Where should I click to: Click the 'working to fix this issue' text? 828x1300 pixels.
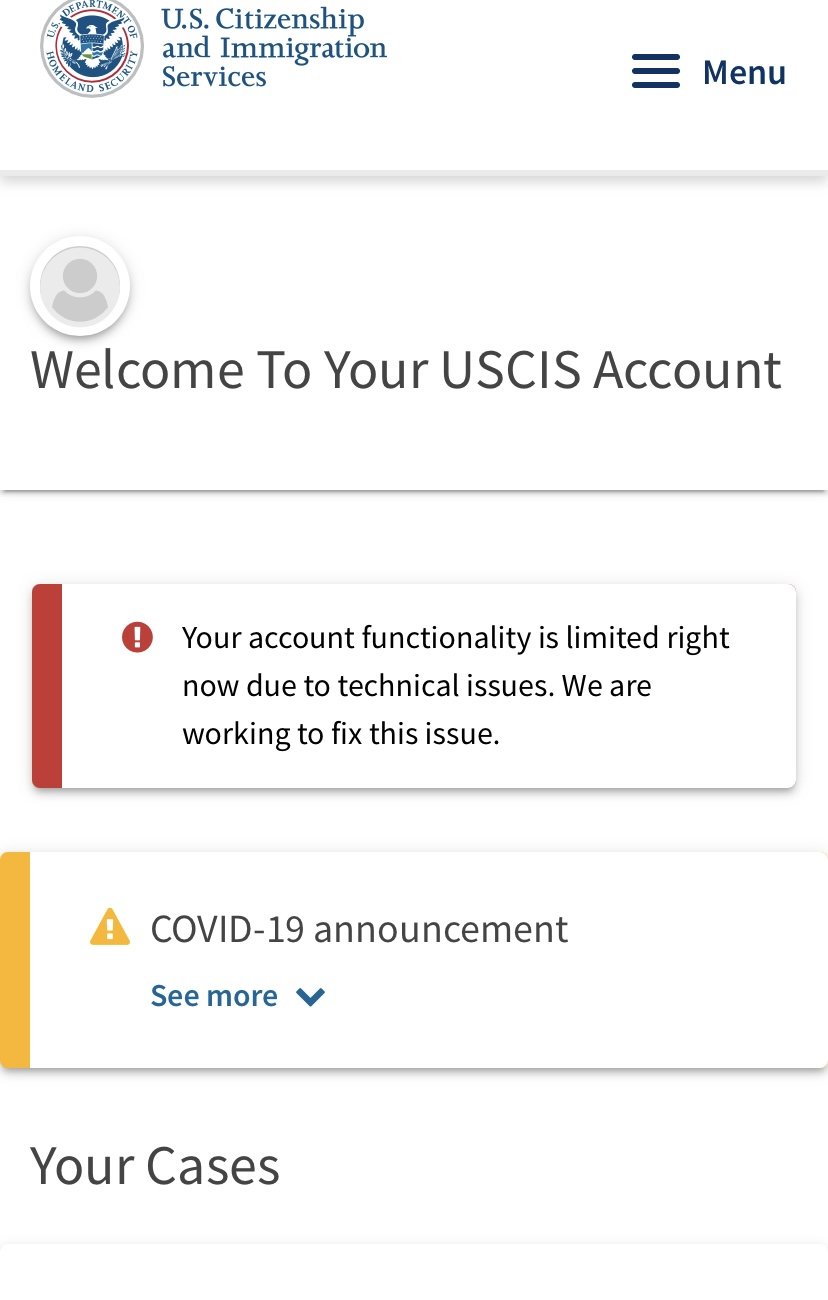[340, 734]
